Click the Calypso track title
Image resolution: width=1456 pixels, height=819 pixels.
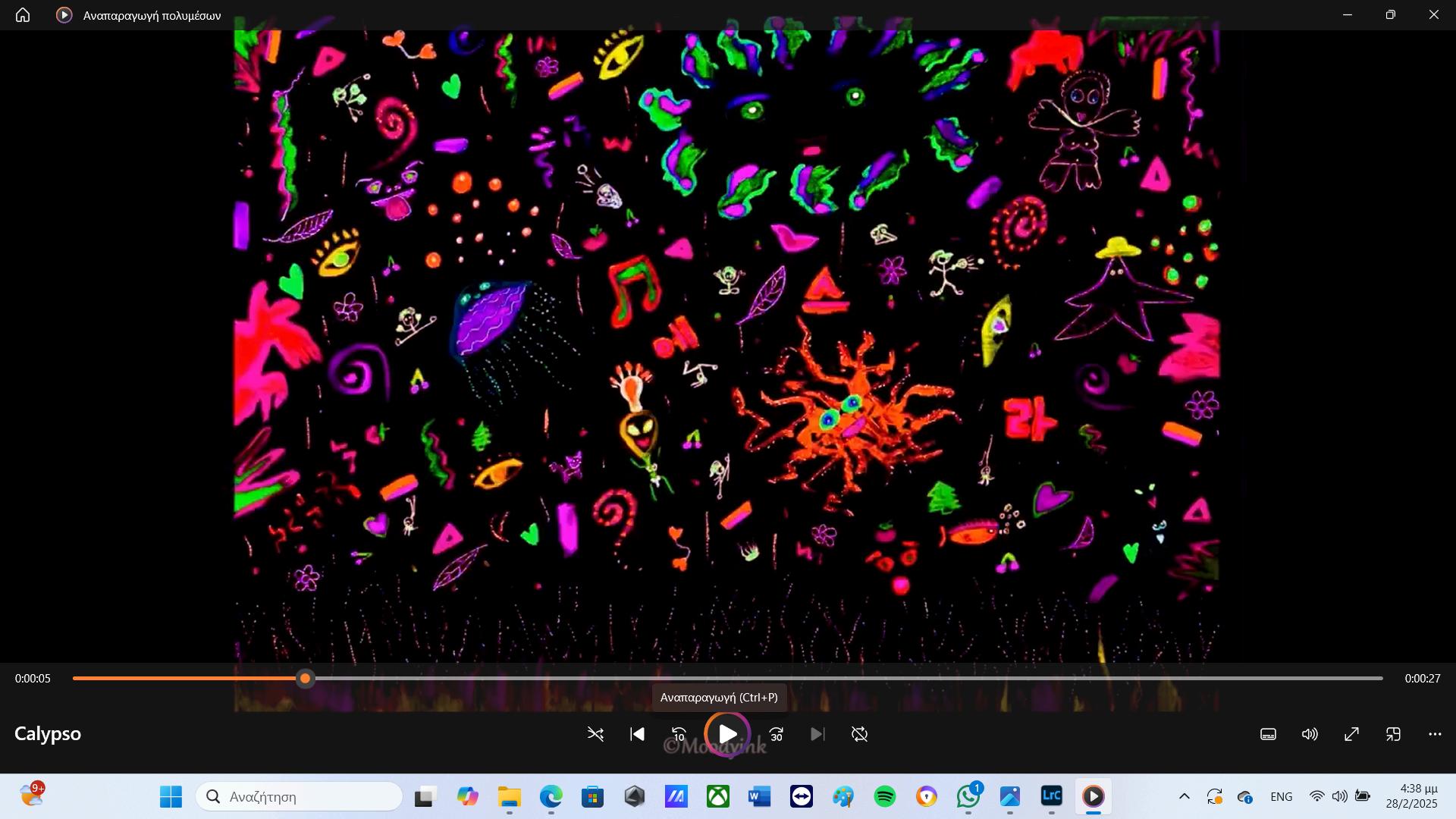(x=48, y=734)
